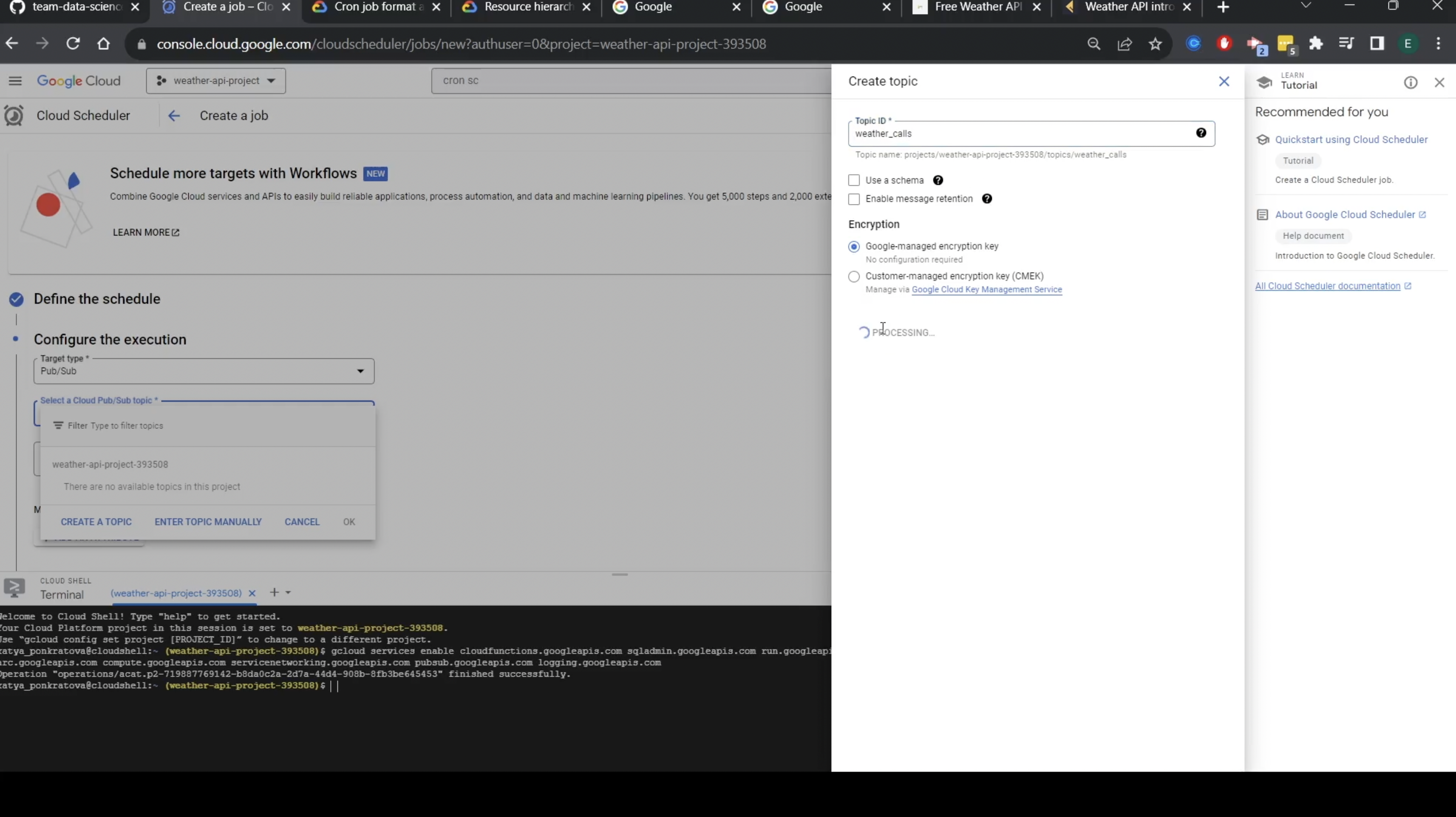Enable the message retention checkbox
The image size is (1456, 817).
click(x=854, y=199)
